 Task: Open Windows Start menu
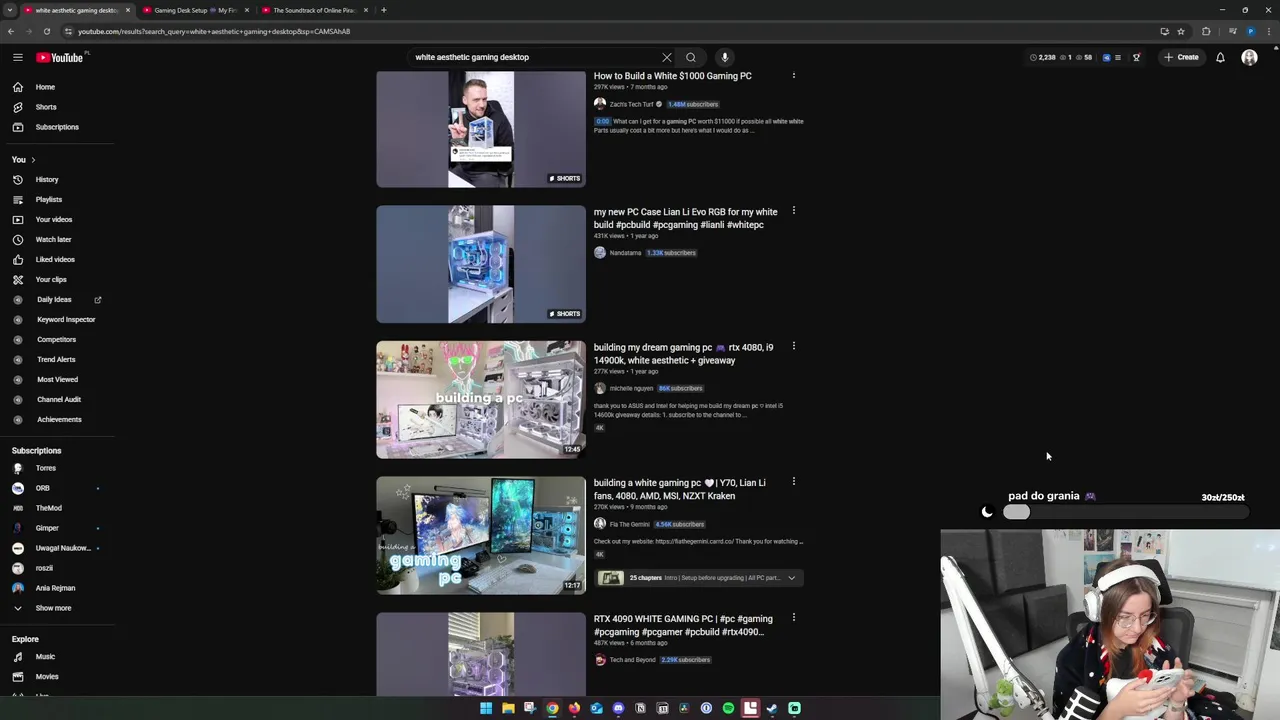486,708
